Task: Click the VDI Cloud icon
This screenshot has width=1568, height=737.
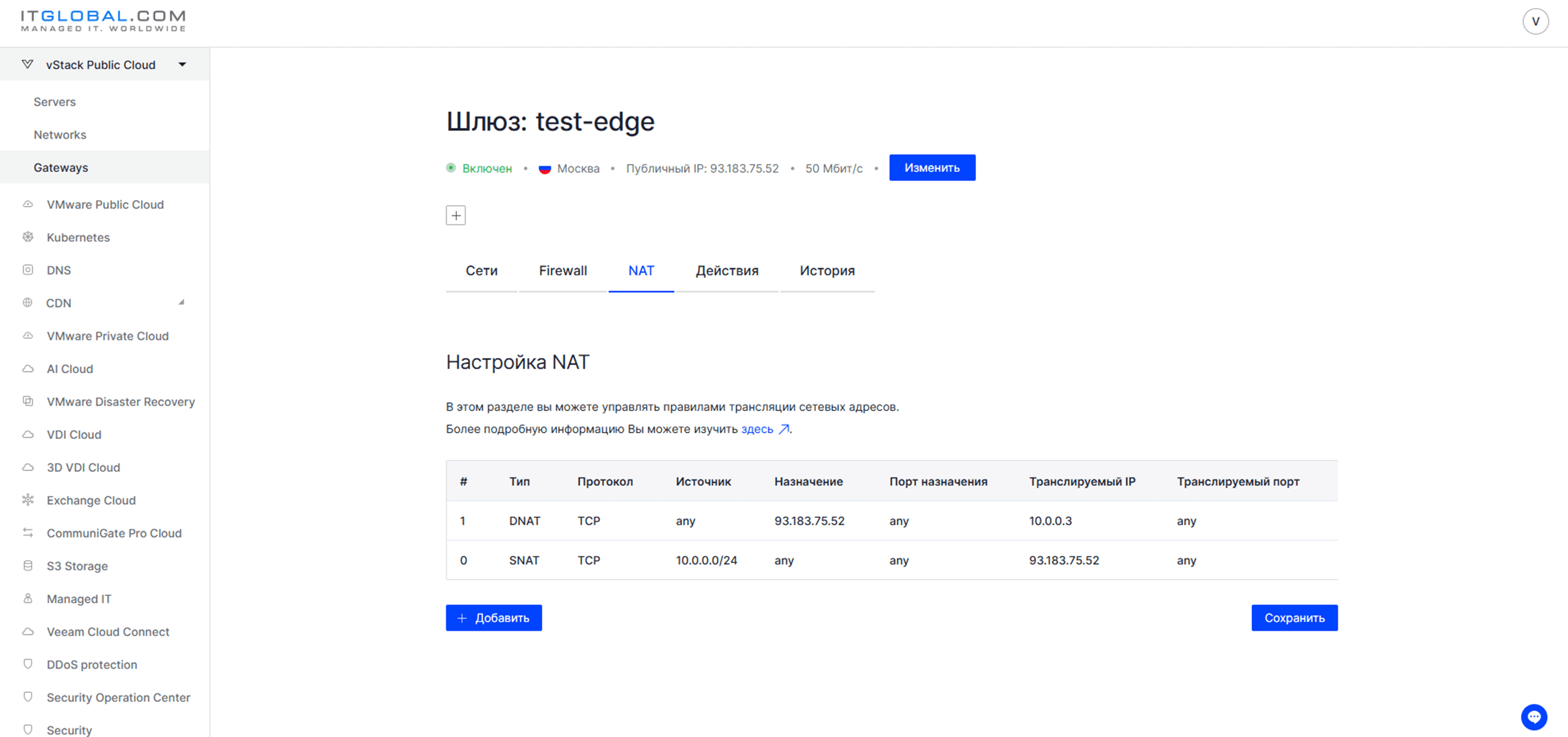Action: 28,434
